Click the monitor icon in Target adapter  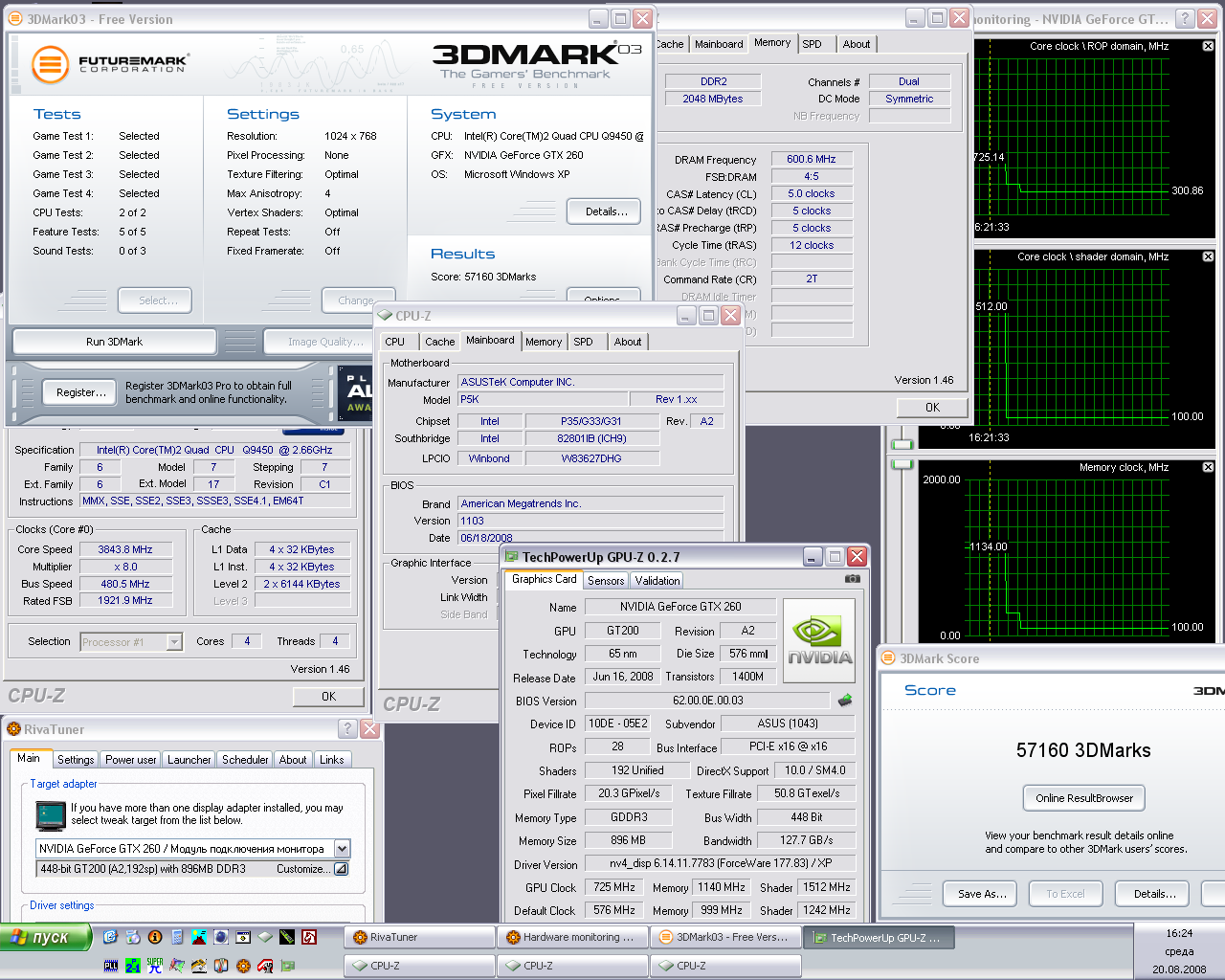pos(50,815)
